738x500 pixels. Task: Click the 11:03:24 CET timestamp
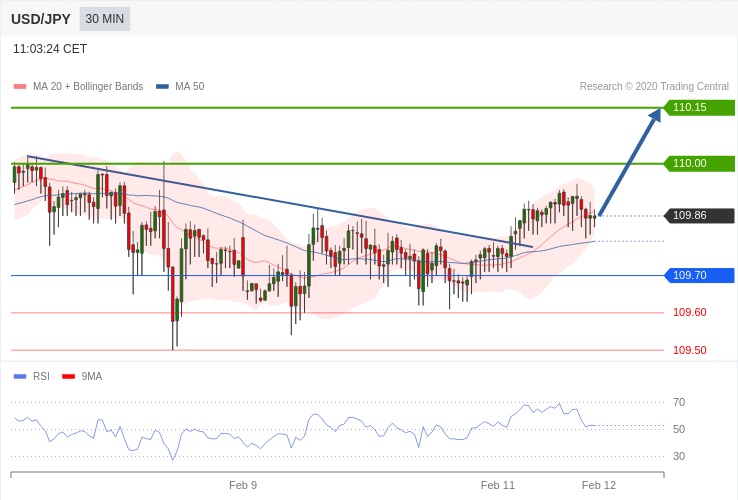pyautogui.click(x=50, y=49)
